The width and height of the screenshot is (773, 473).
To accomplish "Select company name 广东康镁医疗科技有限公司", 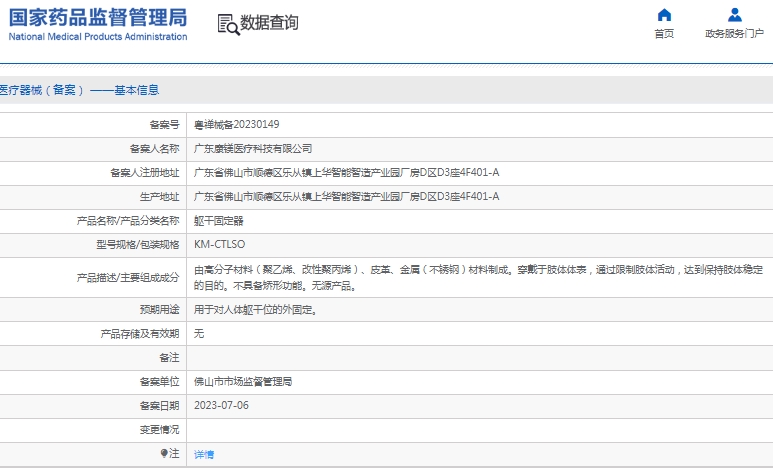I will 253,148.
